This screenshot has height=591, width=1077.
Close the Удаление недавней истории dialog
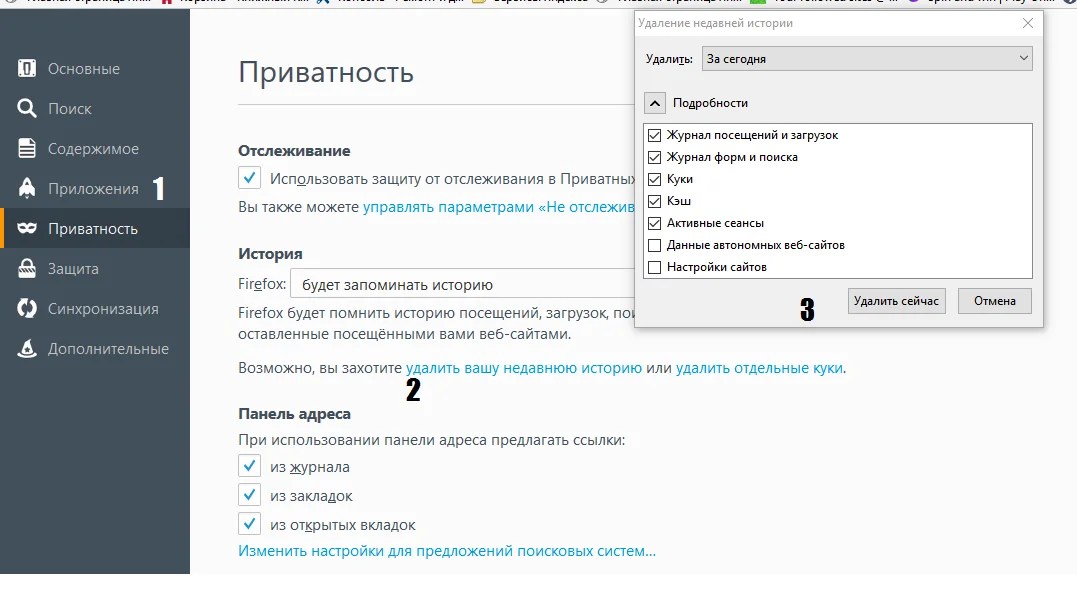click(1028, 23)
